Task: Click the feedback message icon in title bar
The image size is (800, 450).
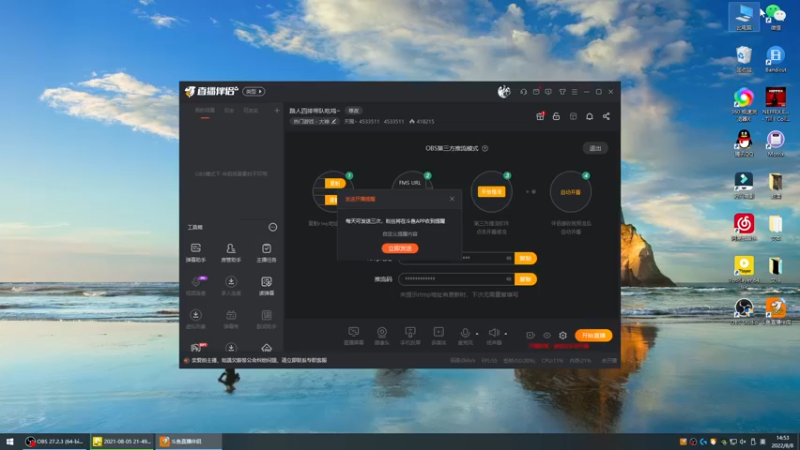Action: (548, 92)
